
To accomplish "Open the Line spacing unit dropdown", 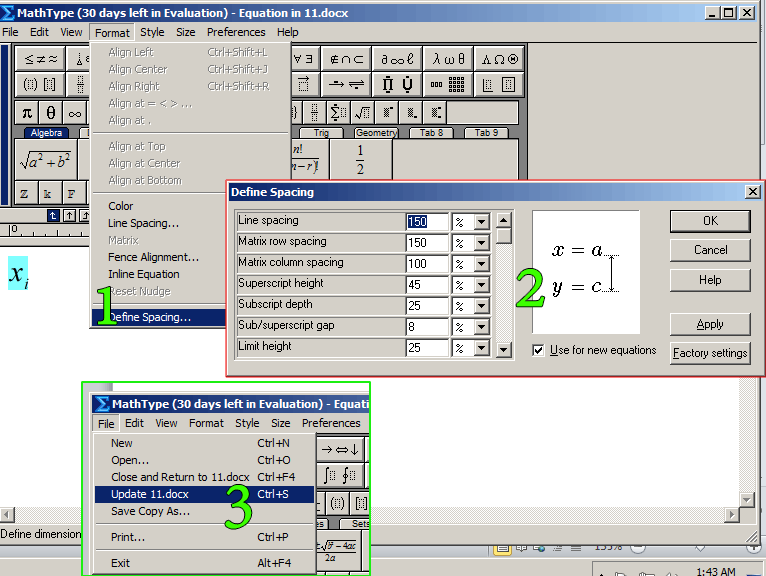I will point(482,222).
